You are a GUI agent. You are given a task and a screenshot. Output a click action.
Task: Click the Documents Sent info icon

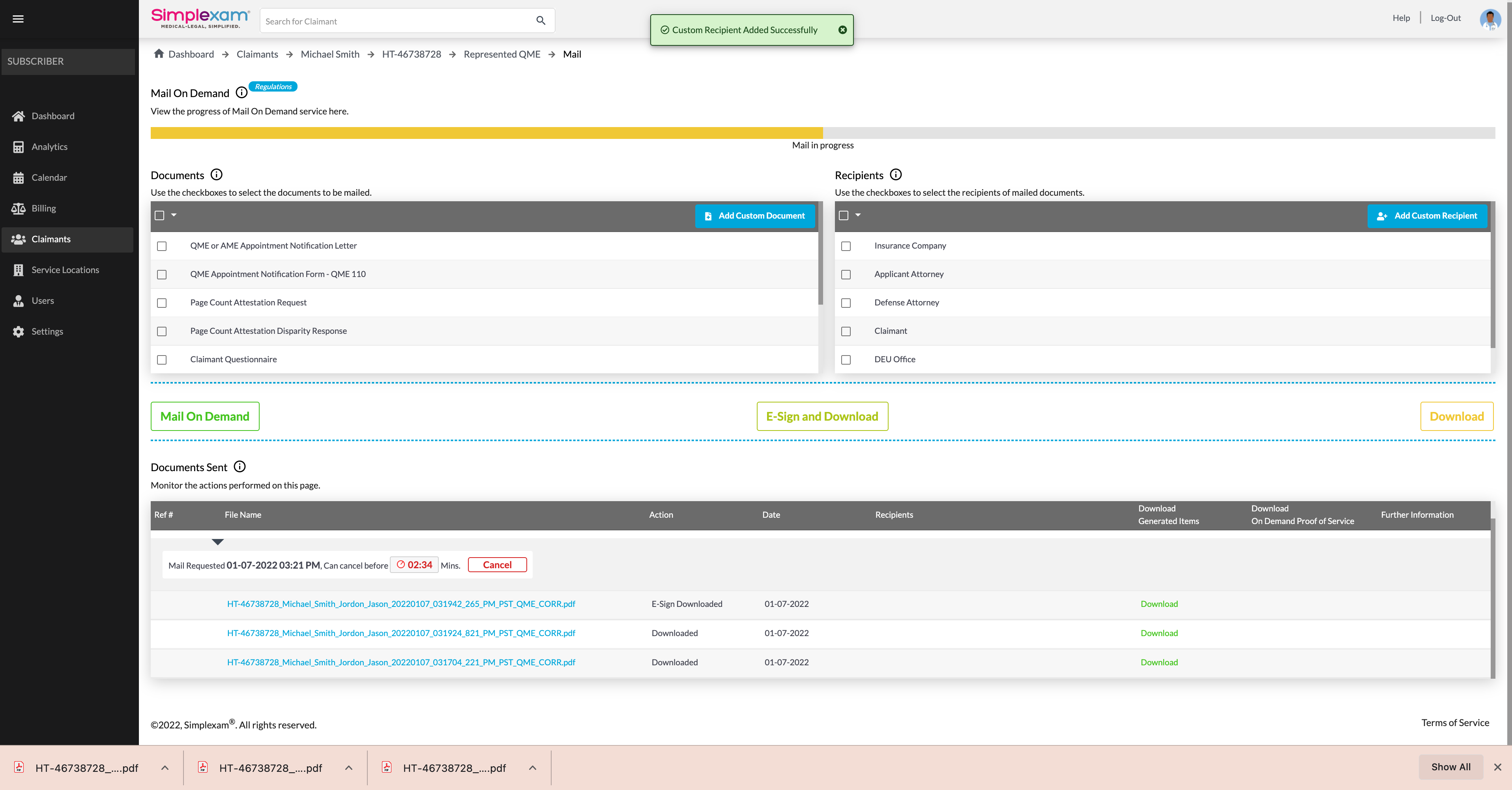(x=240, y=466)
